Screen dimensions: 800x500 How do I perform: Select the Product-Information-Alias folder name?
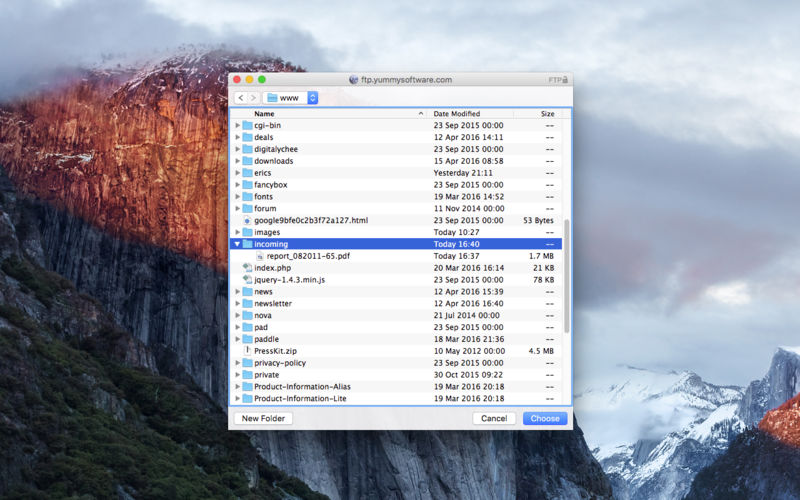[302, 387]
